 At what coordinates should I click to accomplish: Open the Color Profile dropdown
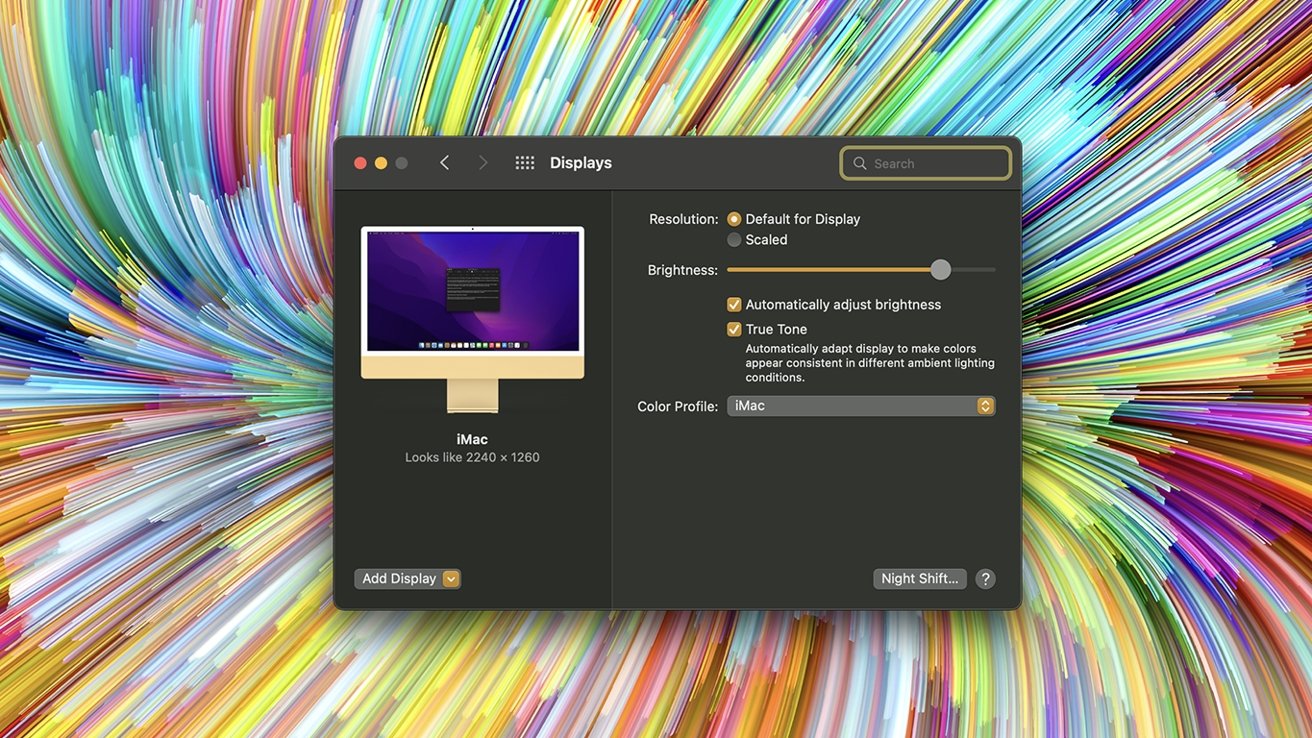point(861,406)
